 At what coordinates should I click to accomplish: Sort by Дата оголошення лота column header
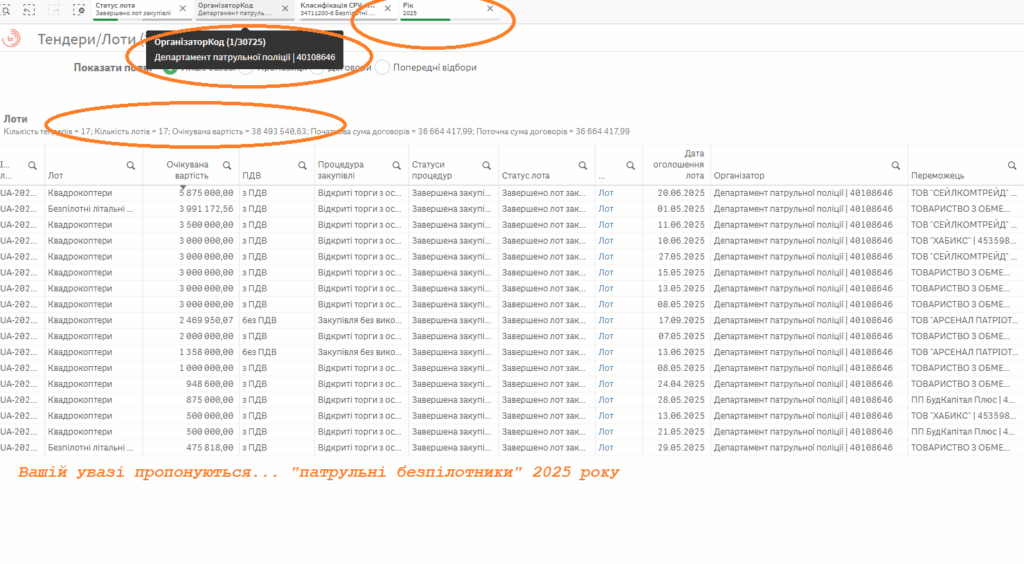(680, 160)
